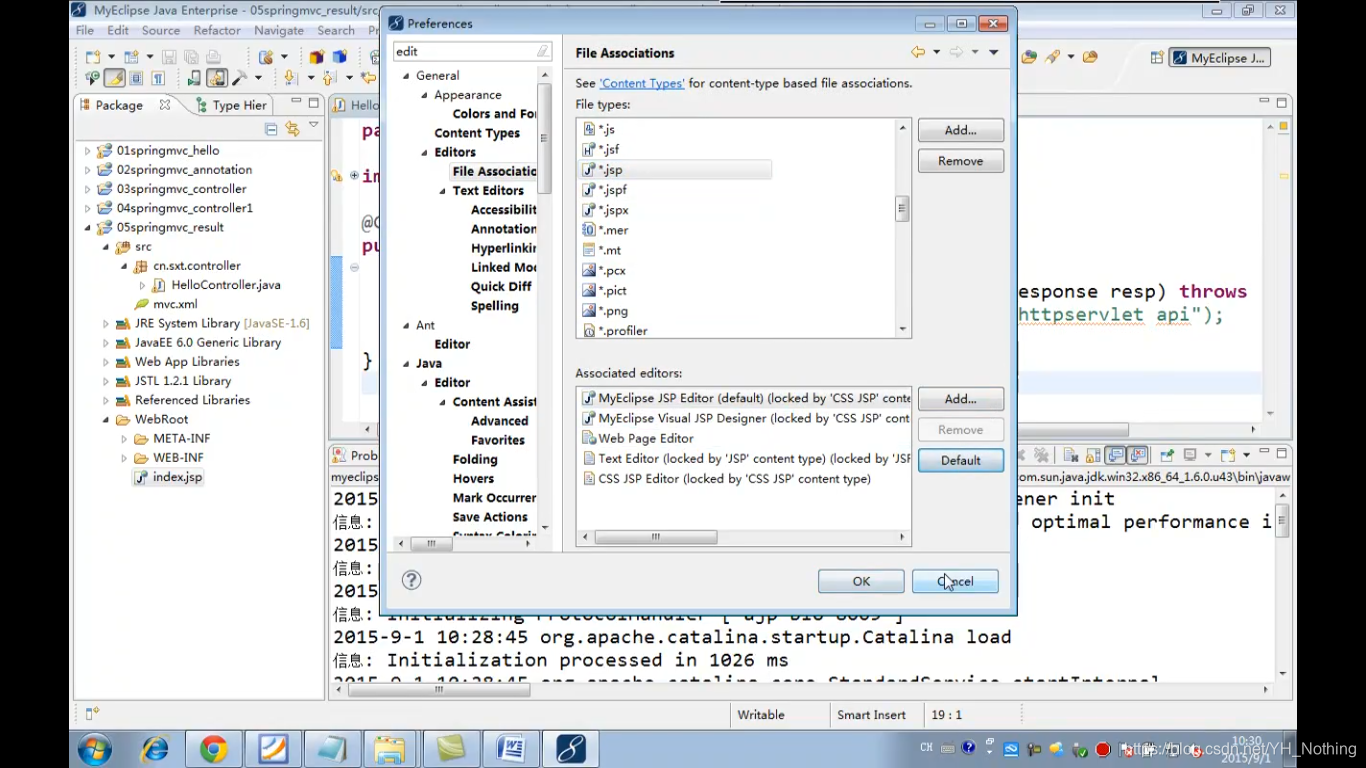Click the hammer build tool icon
The height and width of the screenshot is (768, 1366).
pyautogui.click(x=240, y=78)
